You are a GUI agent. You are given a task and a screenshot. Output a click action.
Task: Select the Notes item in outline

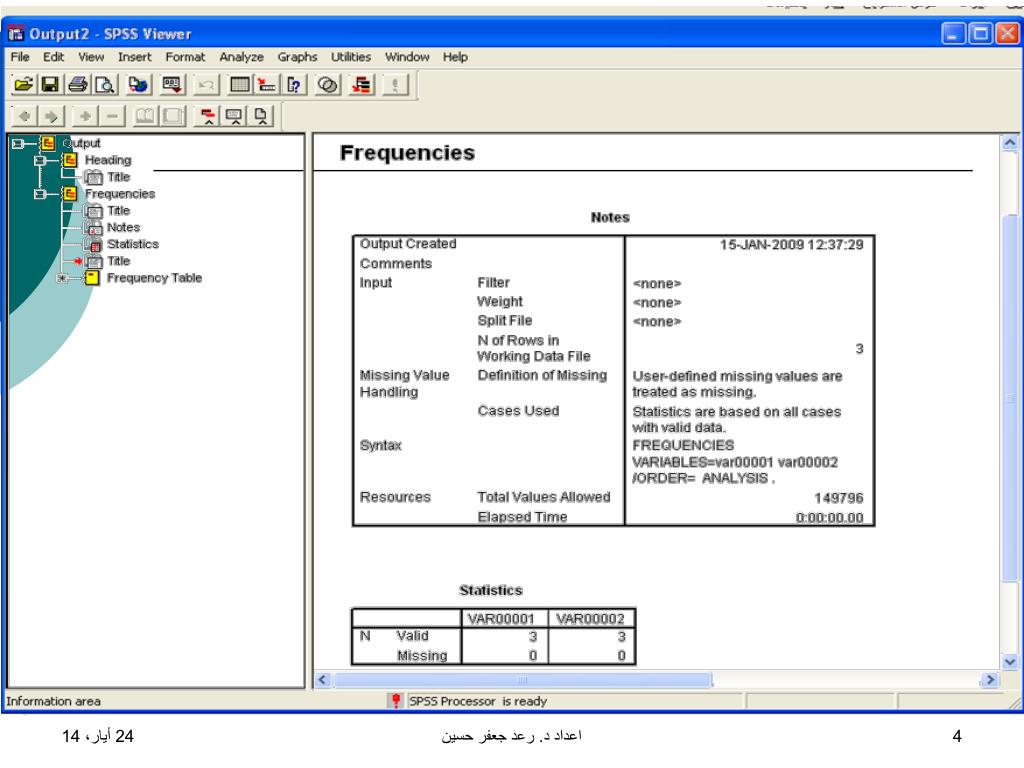123,227
